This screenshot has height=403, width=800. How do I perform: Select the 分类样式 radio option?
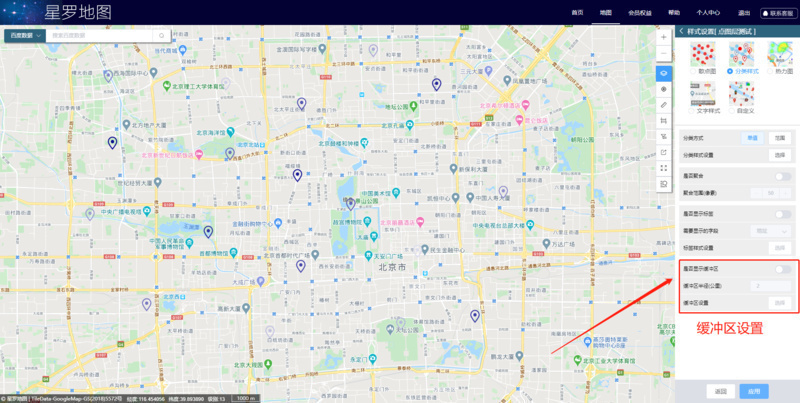730,71
